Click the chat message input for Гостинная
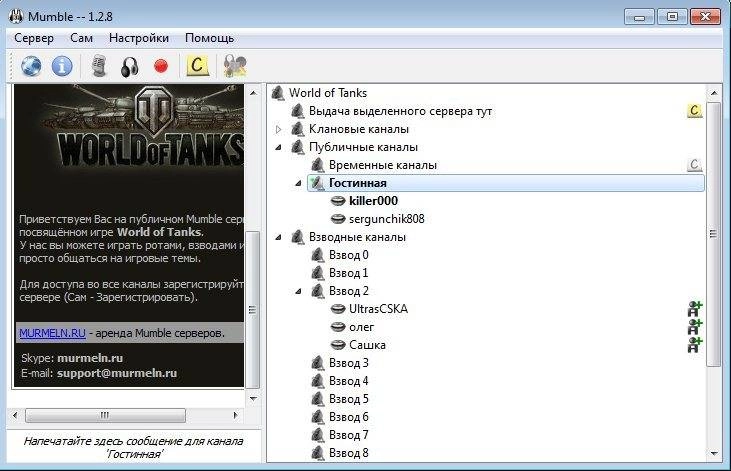The width and height of the screenshot is (731, 471). (x=133, y=447)
